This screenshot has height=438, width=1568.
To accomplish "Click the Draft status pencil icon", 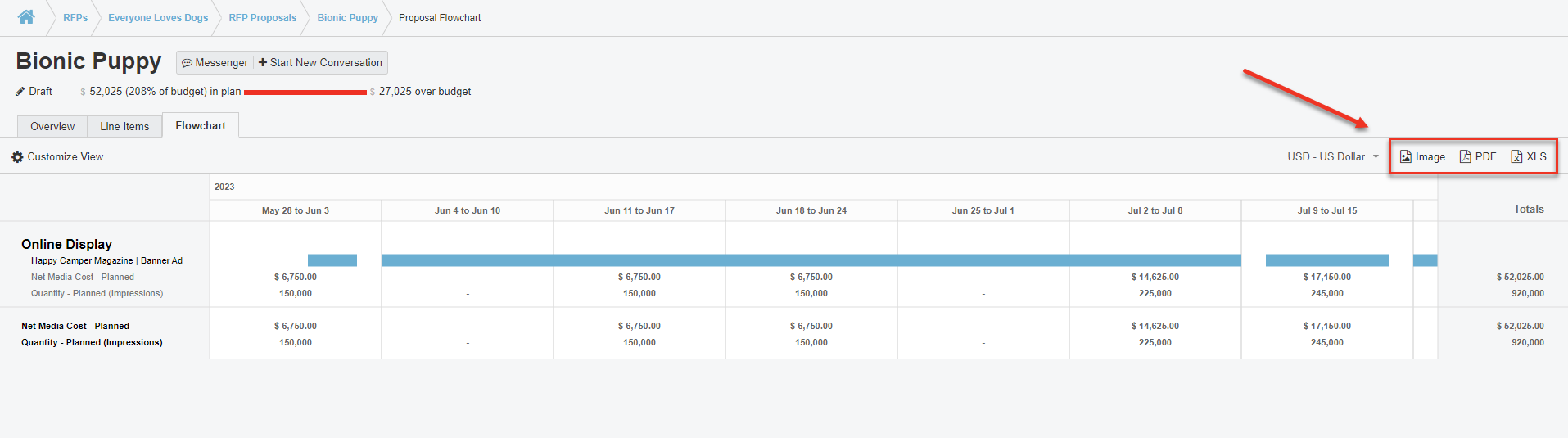I will coord(20,92).
